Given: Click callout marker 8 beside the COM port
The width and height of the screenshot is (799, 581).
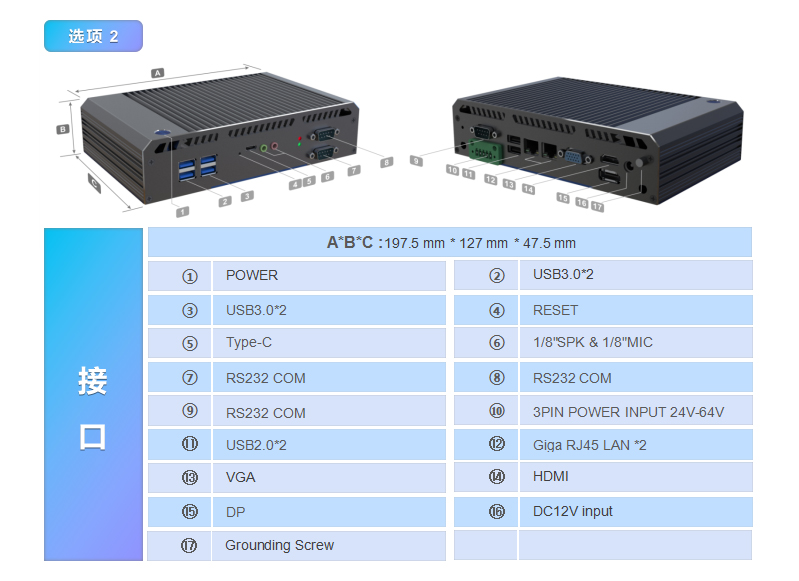Looking at the screenshot, I should [x=387, y=163].
